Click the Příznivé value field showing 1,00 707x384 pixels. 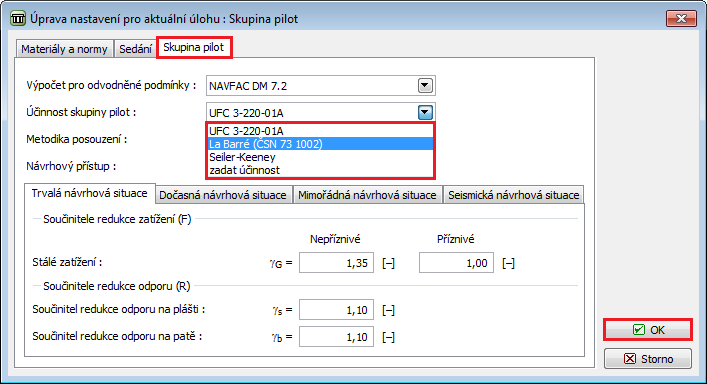456,263
